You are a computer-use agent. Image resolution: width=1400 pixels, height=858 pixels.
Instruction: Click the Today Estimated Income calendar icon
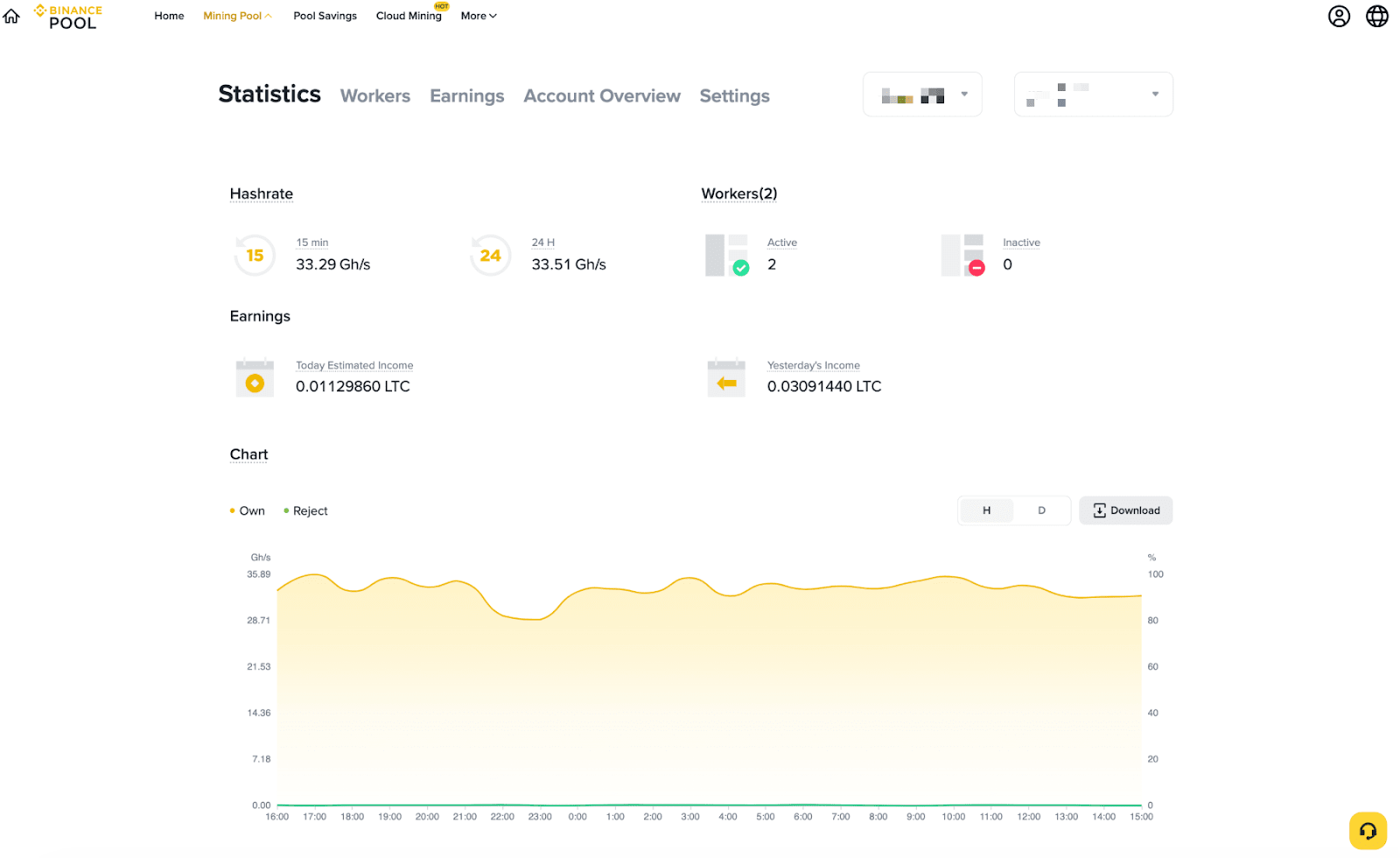(255, 378)
